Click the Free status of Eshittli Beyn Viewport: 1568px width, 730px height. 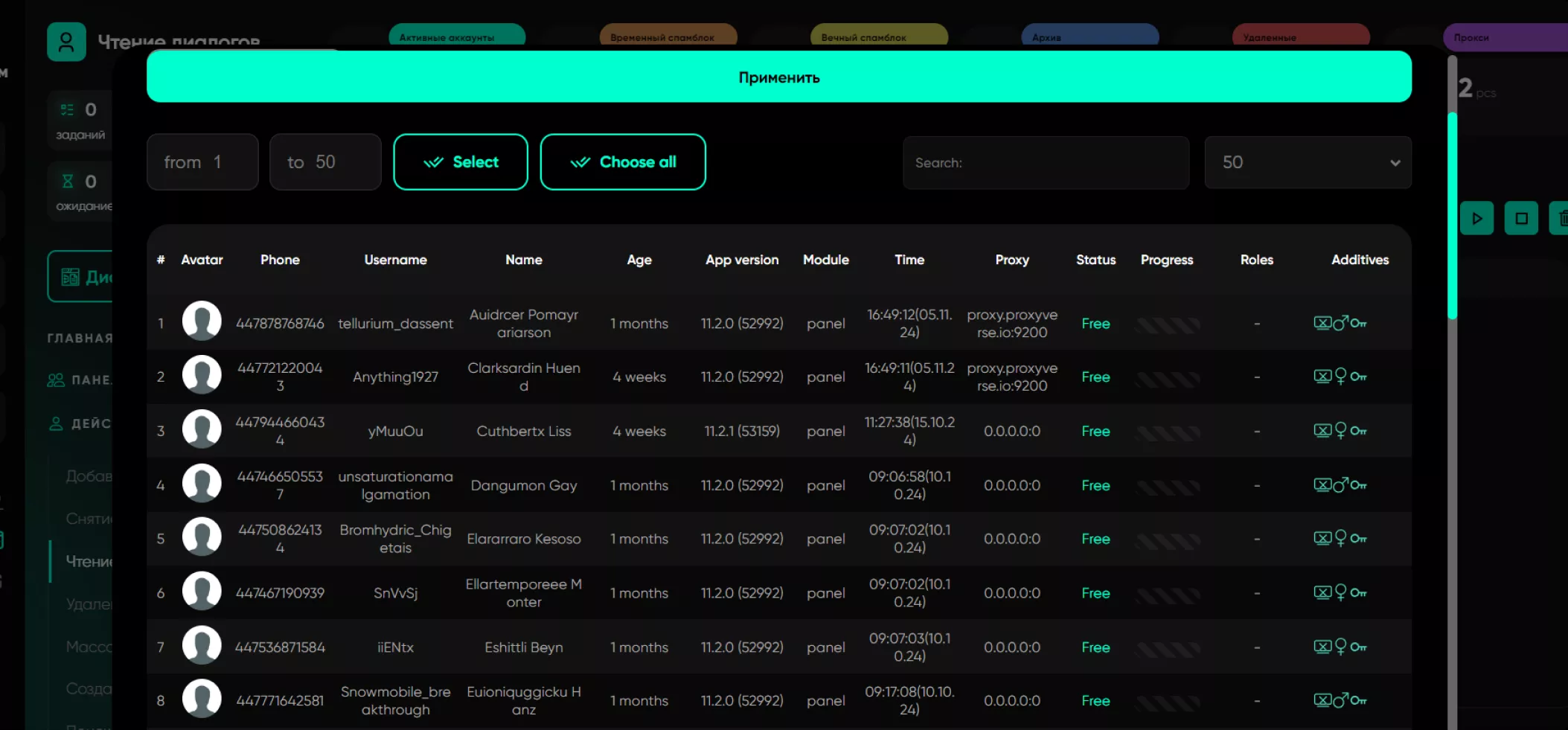[x=1095, y=647]
